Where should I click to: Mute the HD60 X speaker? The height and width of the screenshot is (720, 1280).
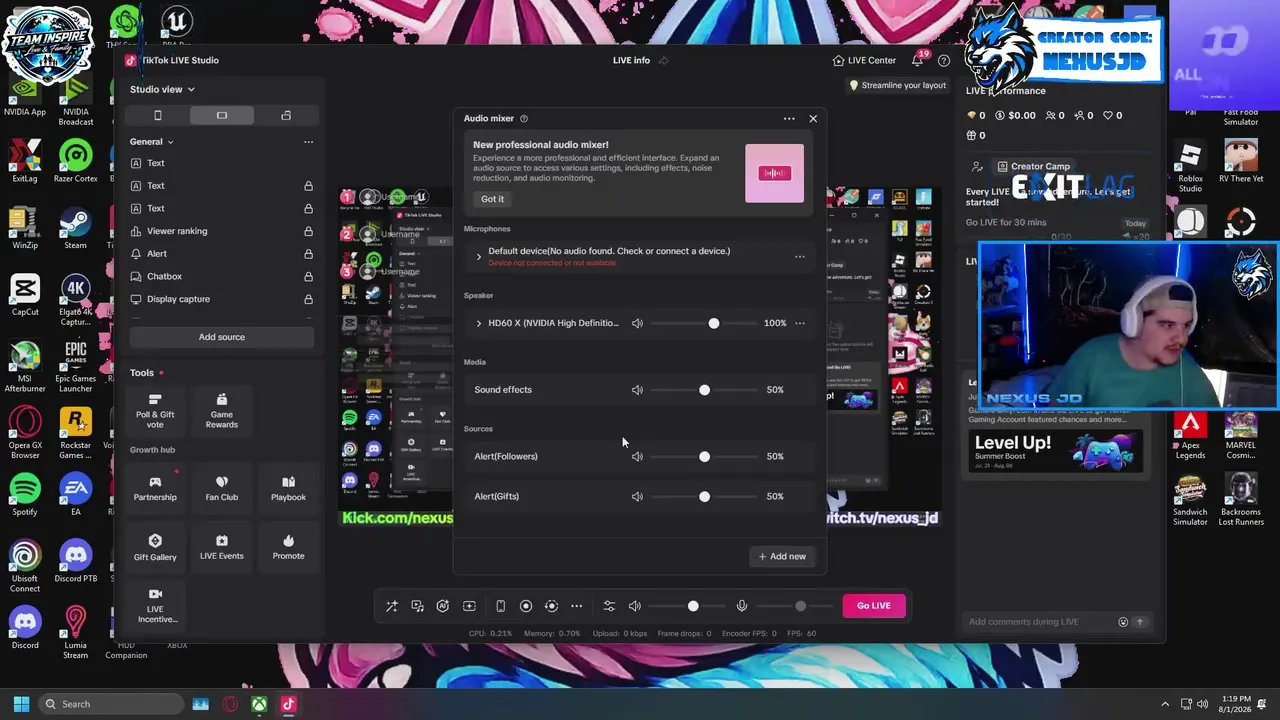point(637,324)
